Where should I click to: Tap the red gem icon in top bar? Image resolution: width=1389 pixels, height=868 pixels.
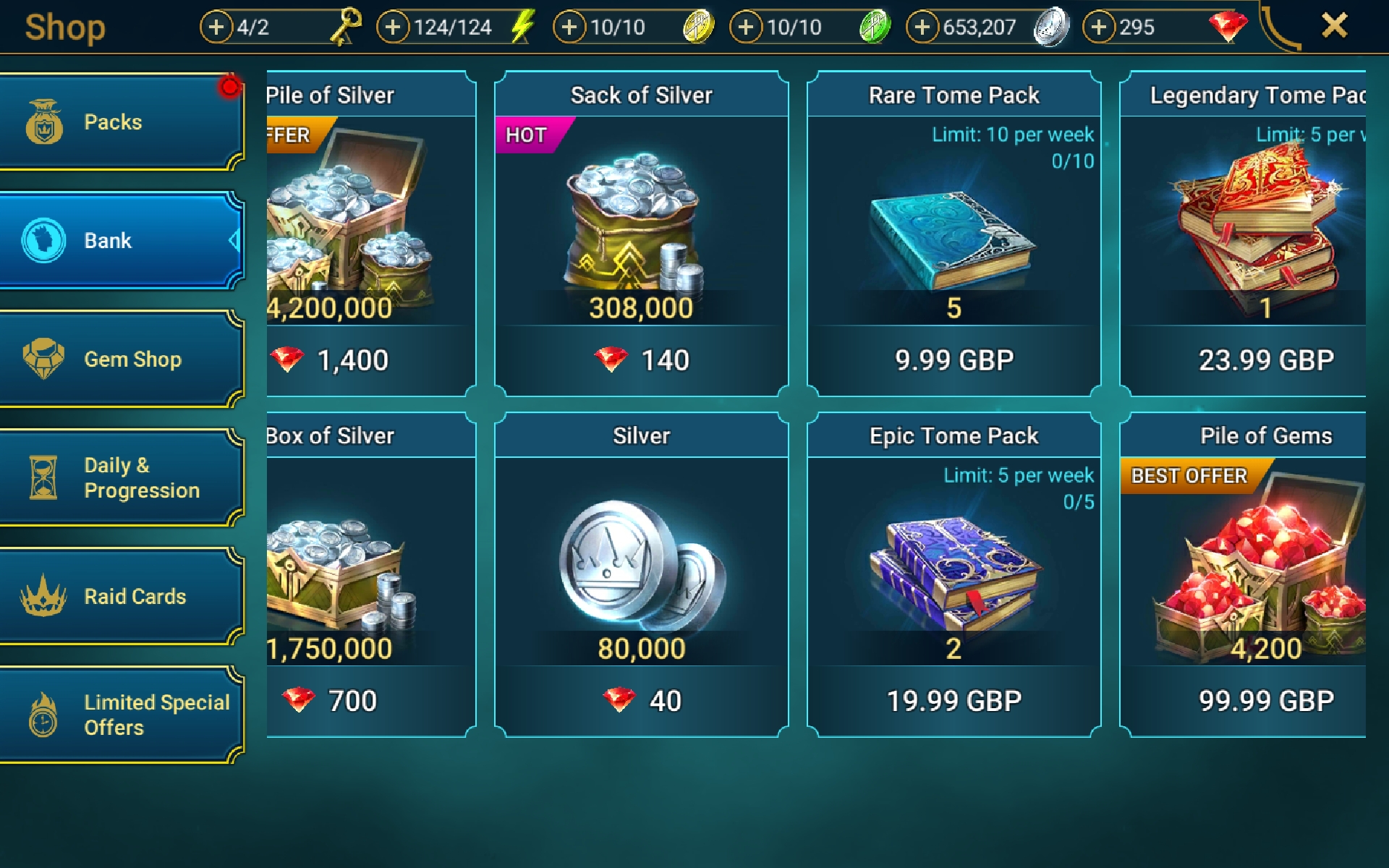tap(1228, 27)
